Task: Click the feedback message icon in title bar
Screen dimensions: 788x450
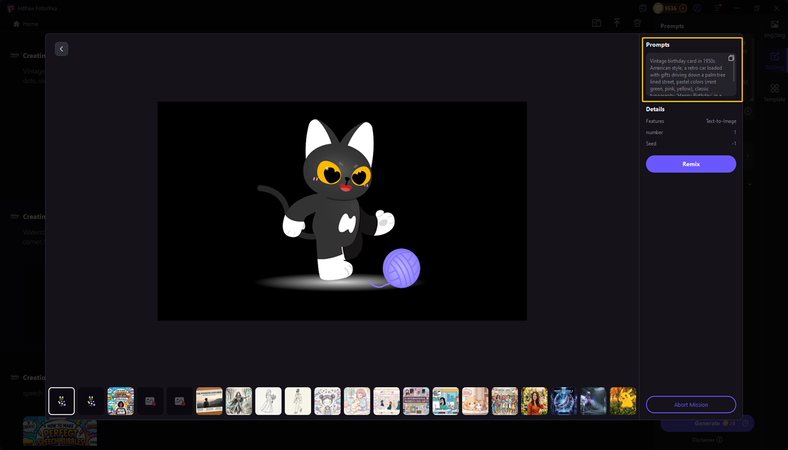Action: click(x=643, y=9)
